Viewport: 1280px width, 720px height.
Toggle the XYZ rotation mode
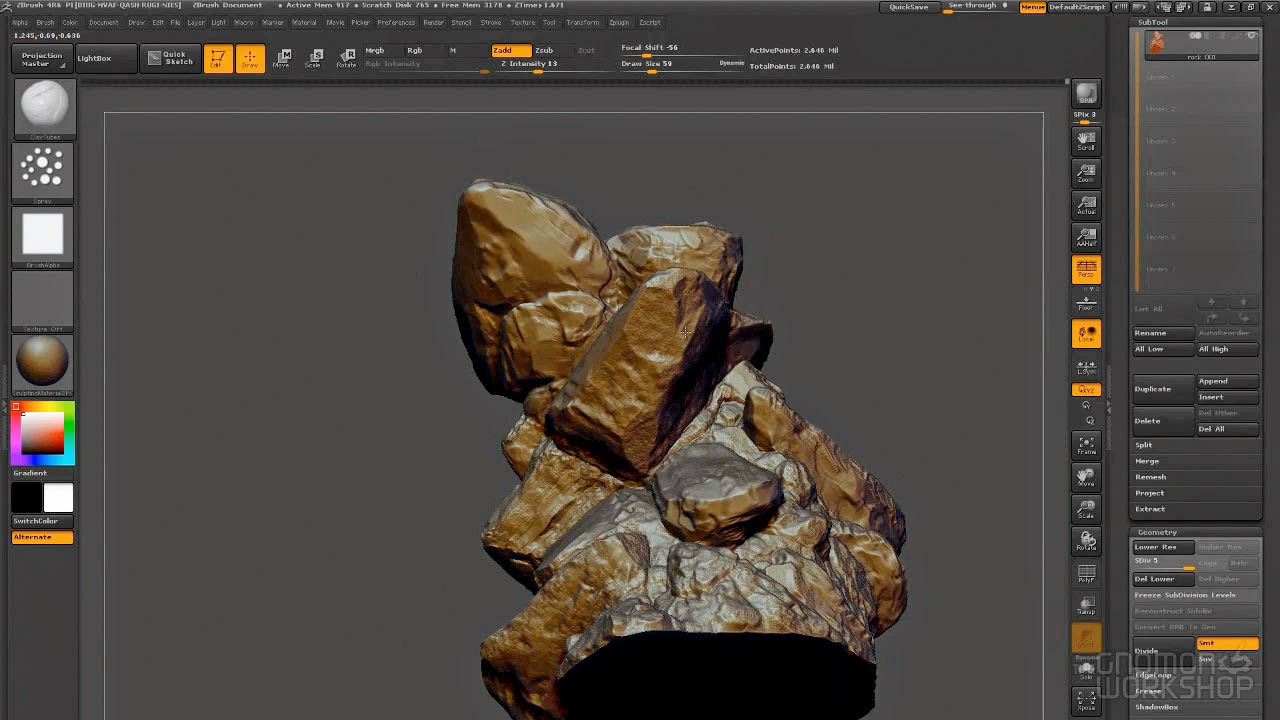(x=1086, y=389)
